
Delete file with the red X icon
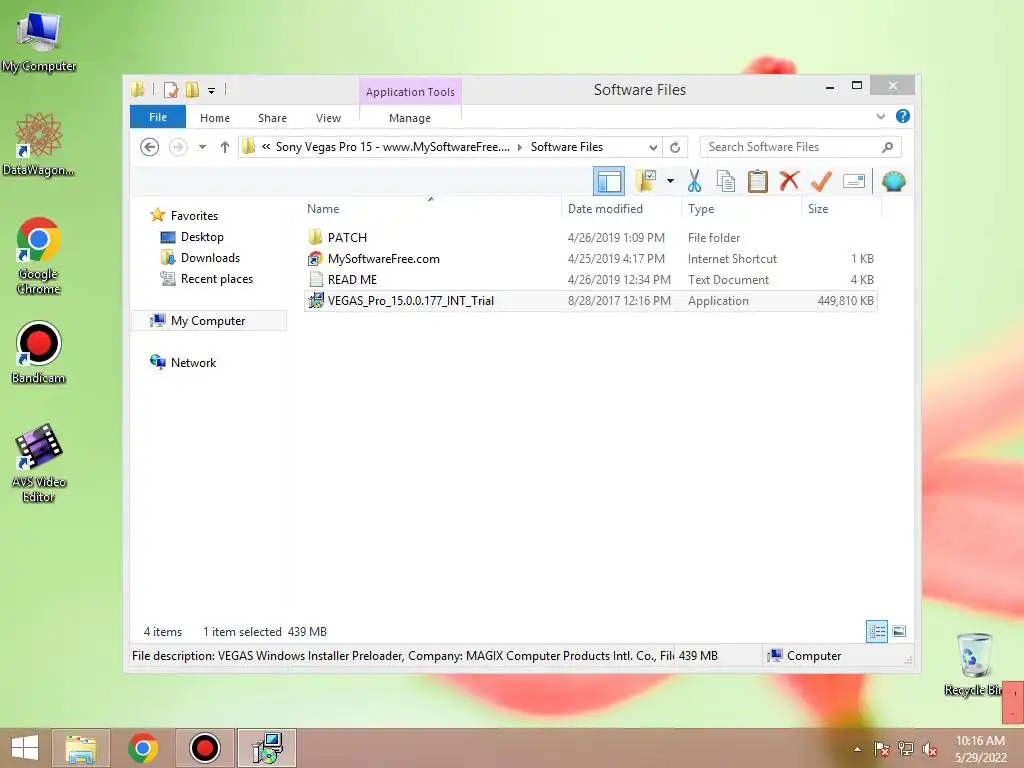789,181
